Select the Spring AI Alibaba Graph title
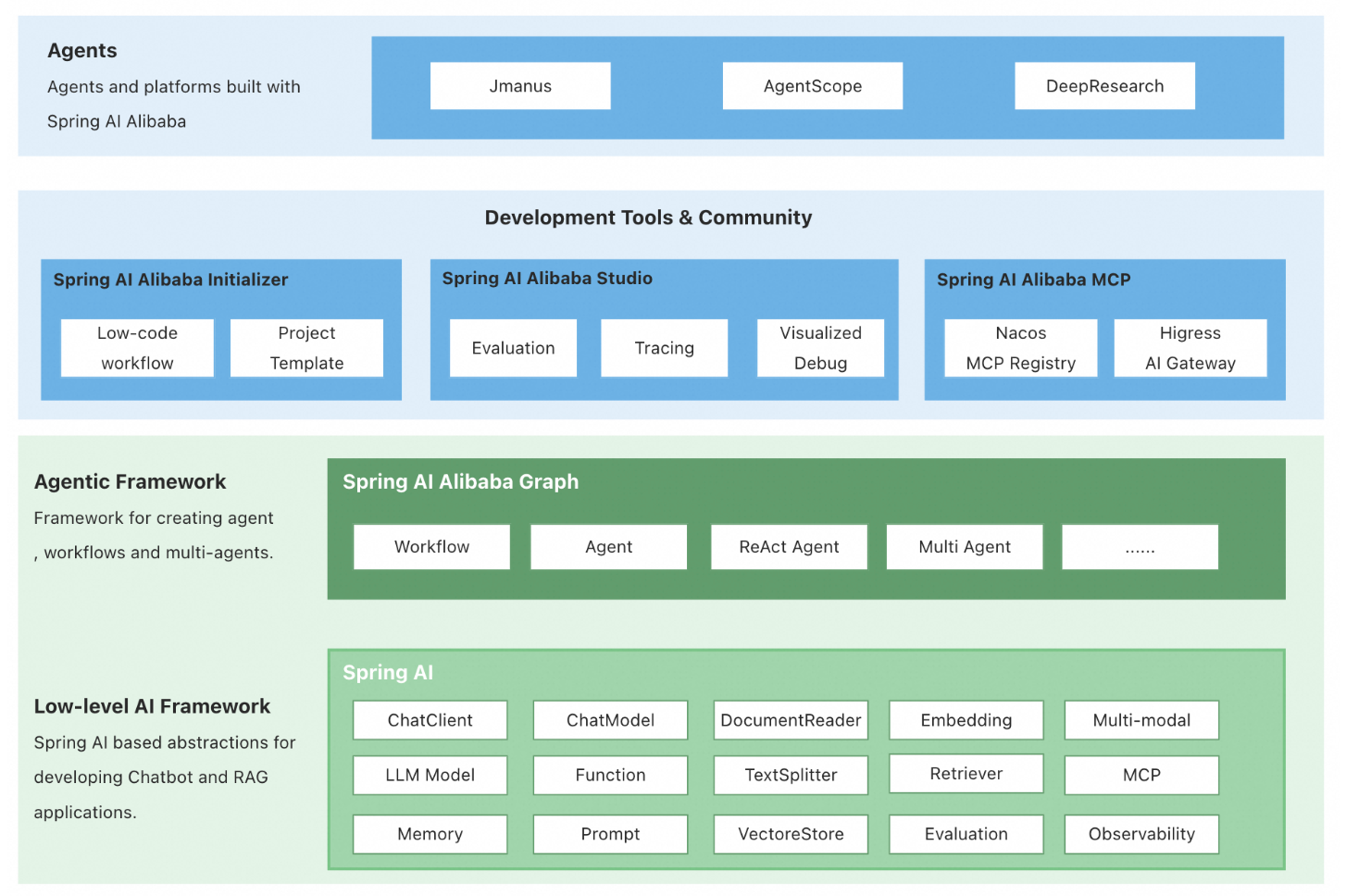 [x=460, y=482]
